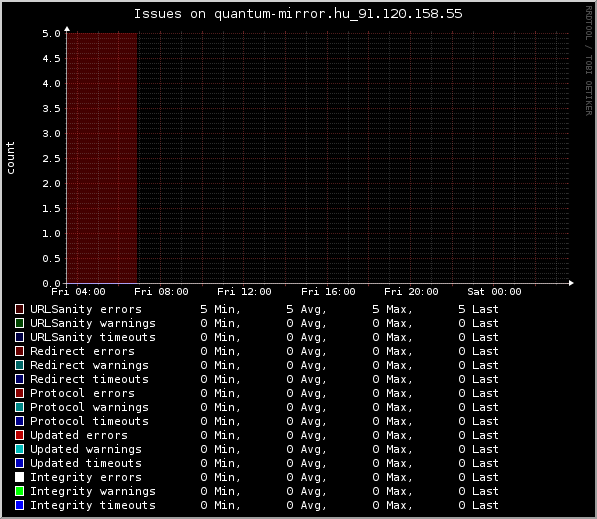Click the Fri 16:00 time axis label
Image resolution: width=597 pixels, height=519 pixels.
(x=328, y=292)
